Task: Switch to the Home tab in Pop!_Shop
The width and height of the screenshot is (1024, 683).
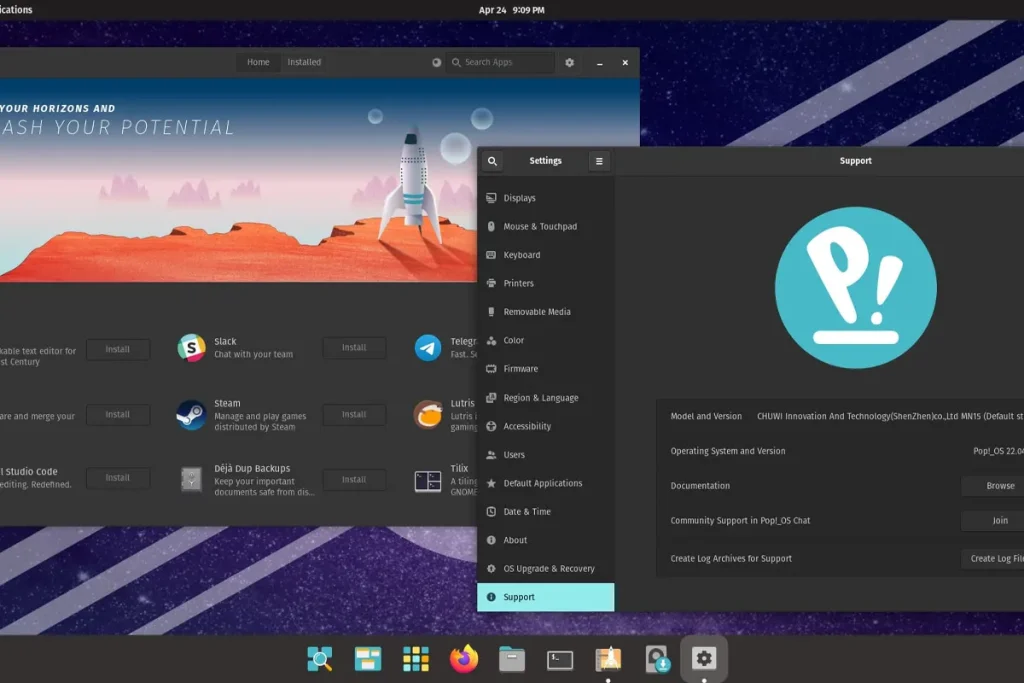Action: click(258, 62)
